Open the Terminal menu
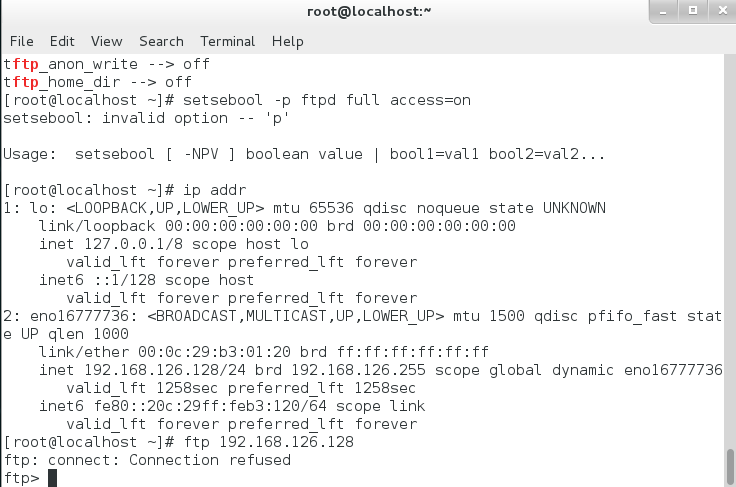 228,41
